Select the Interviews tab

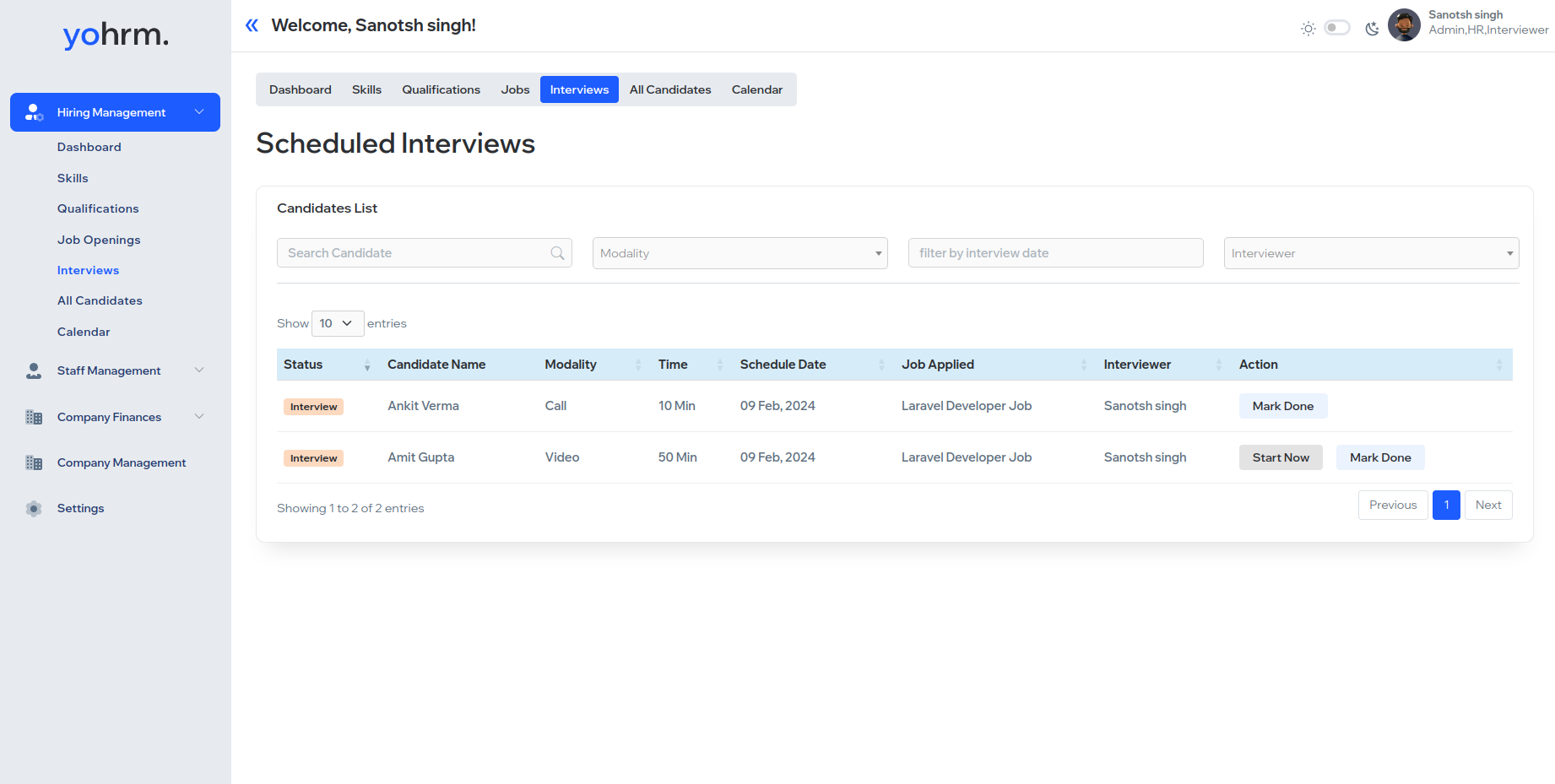(579, 89)
